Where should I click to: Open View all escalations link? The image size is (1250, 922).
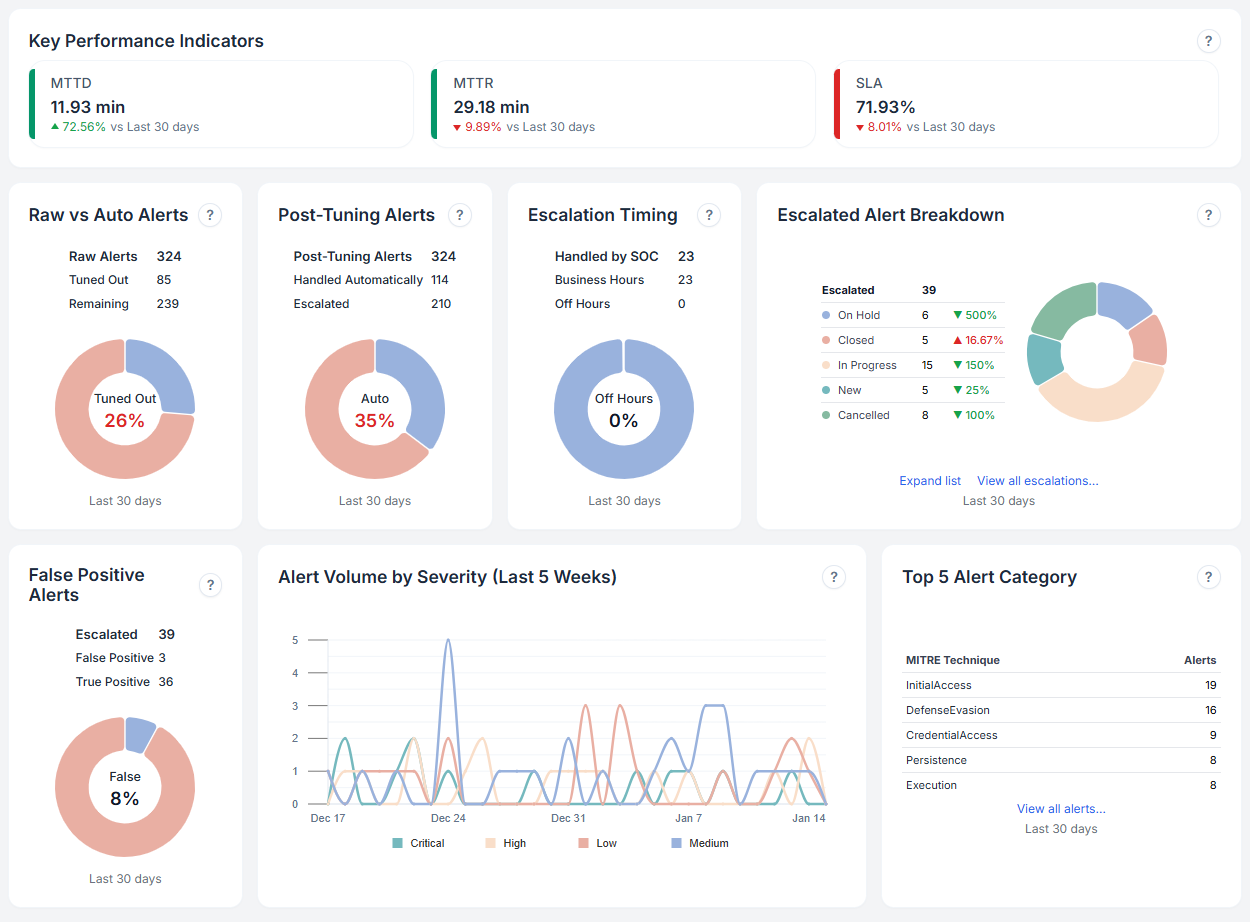(x=1038, y=481)
